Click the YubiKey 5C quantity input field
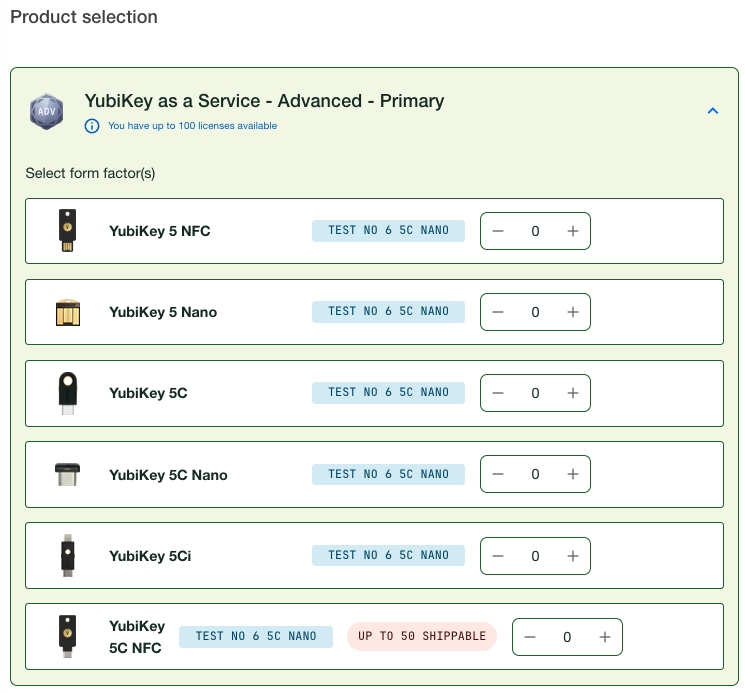The width and height of the screenshot is (745, 693). point(535,393)
